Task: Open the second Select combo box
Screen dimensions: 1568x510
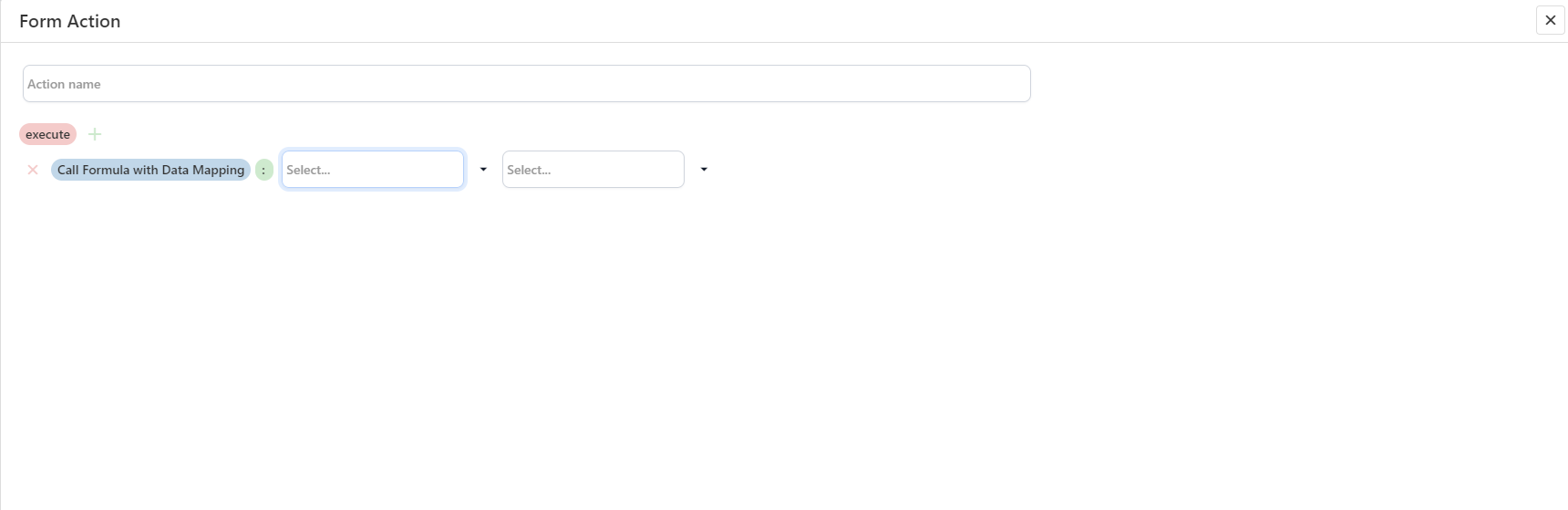Action: pyautogui.click(x=593, y=170)
